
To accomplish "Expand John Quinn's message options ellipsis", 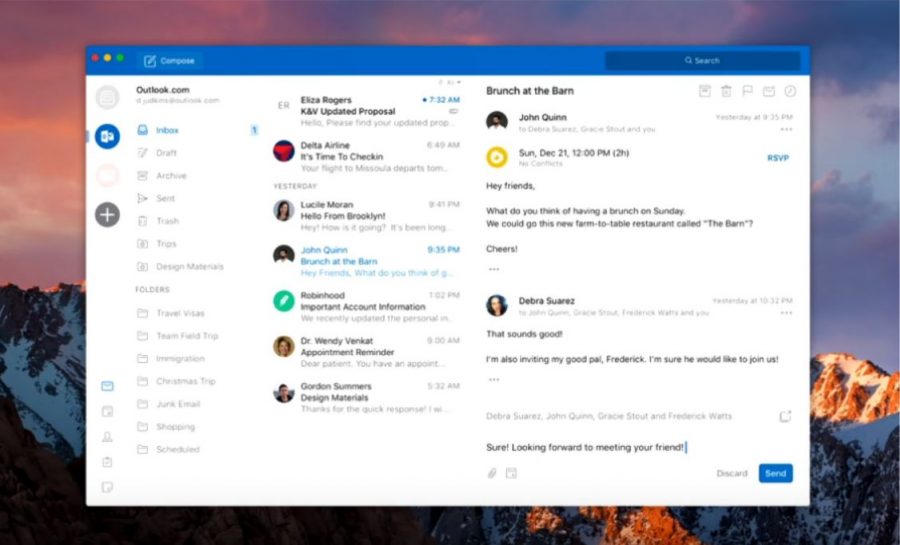I will tap(786, 129).
